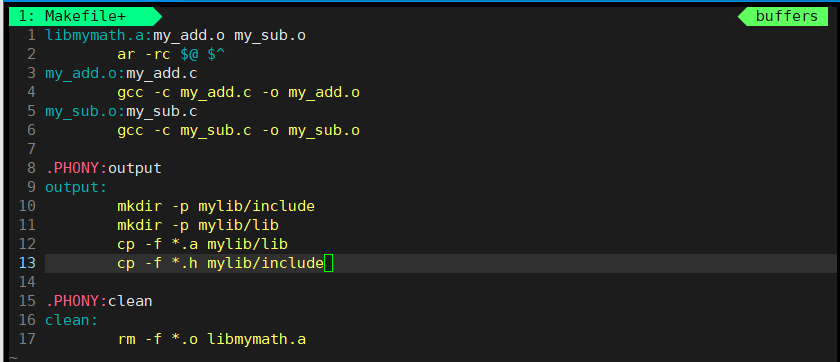840x362 pixels.
Task: Click 'mylib/lib' path on line 11
Action: [238, 225]
